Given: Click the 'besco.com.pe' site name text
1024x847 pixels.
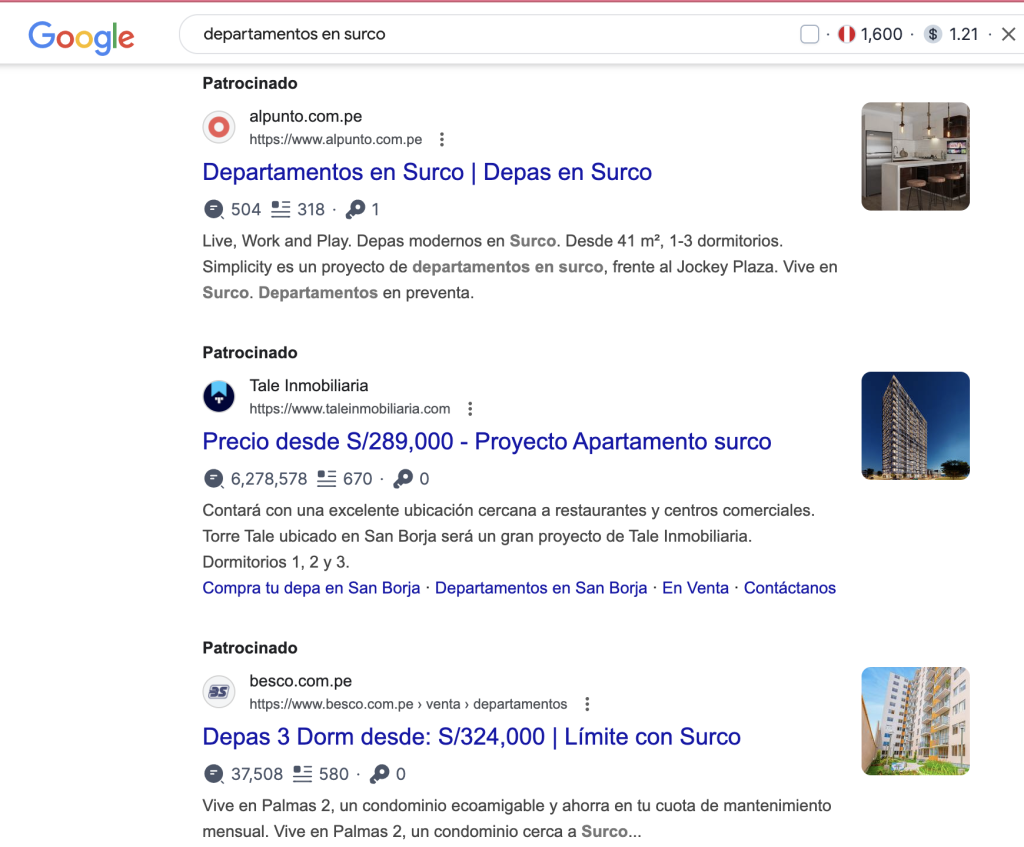Looking at the screenshot, I should [300, 680].
